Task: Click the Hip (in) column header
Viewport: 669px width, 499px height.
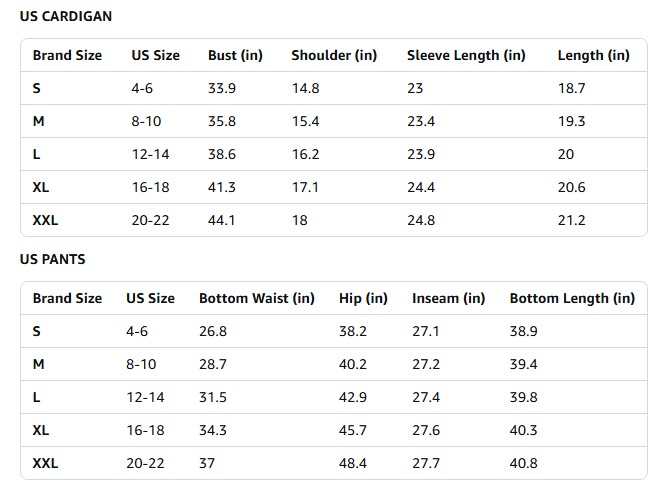Action: coord(363,298)
